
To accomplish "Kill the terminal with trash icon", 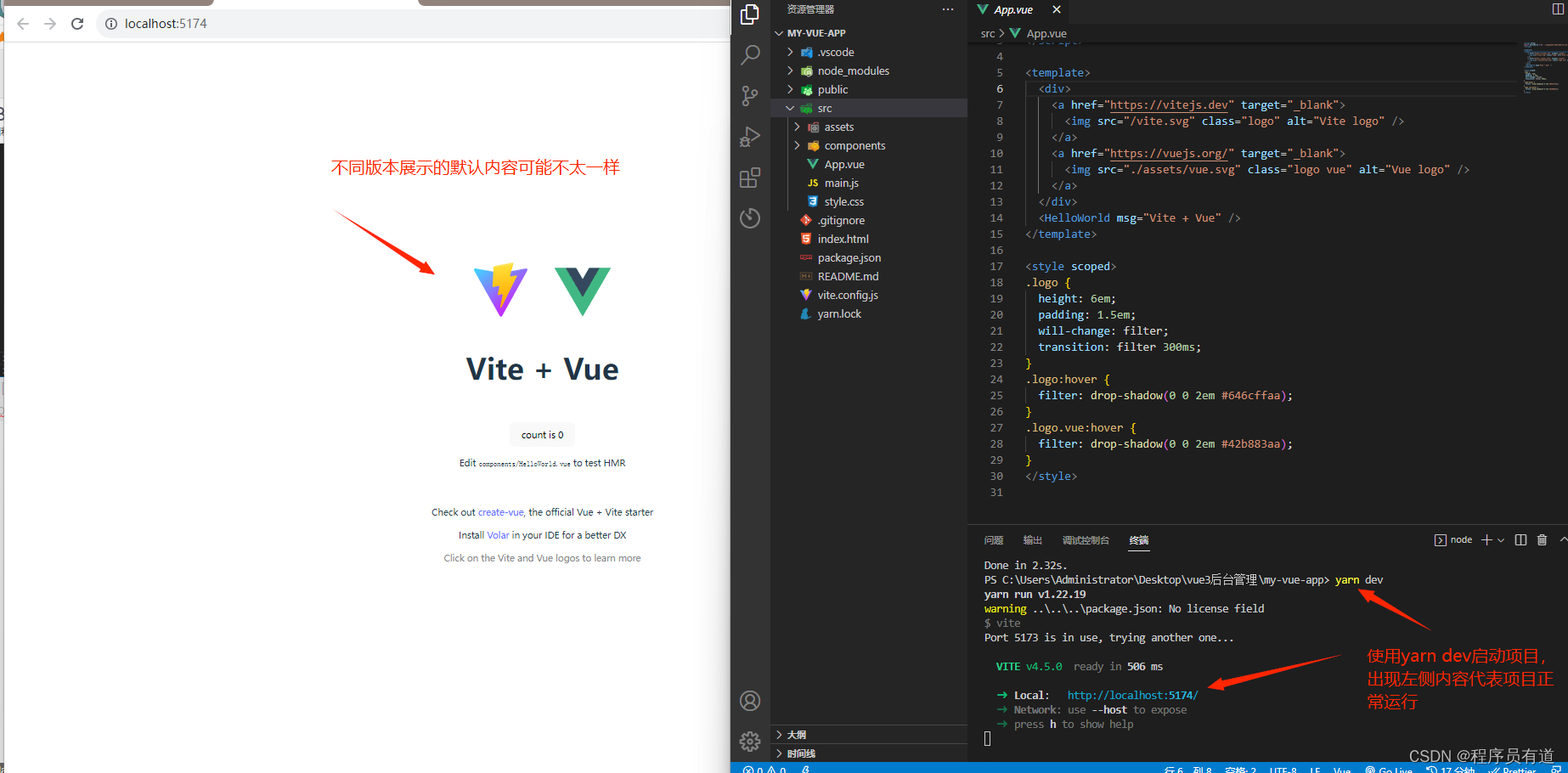I will (x=1543, y=540).
